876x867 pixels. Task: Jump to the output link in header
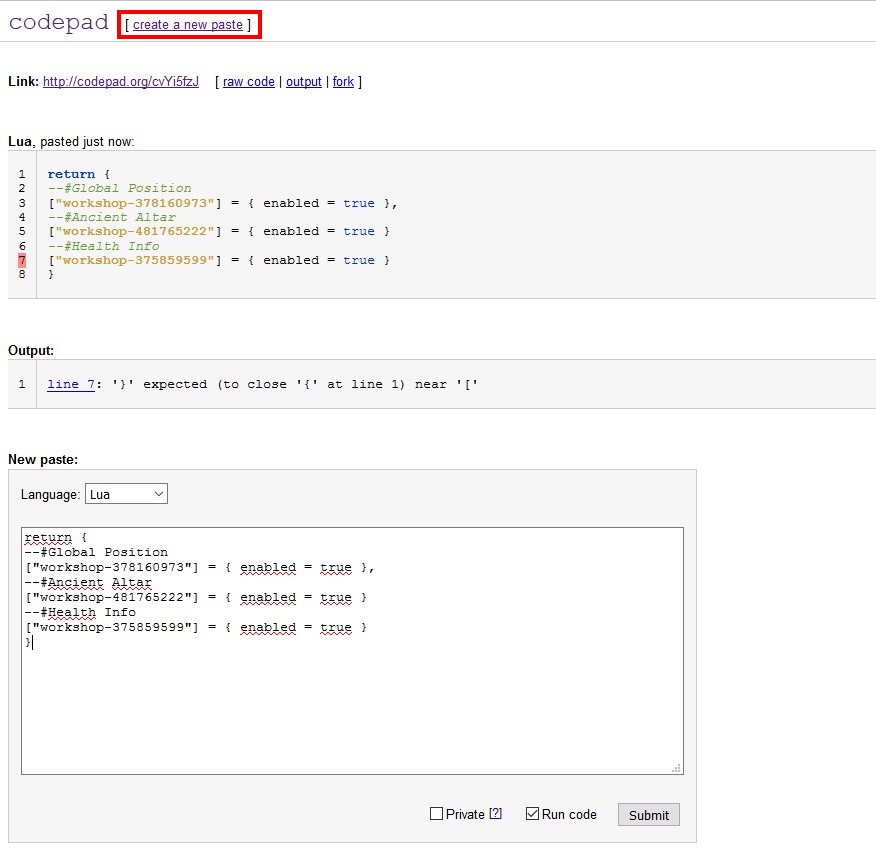[304, 82]
